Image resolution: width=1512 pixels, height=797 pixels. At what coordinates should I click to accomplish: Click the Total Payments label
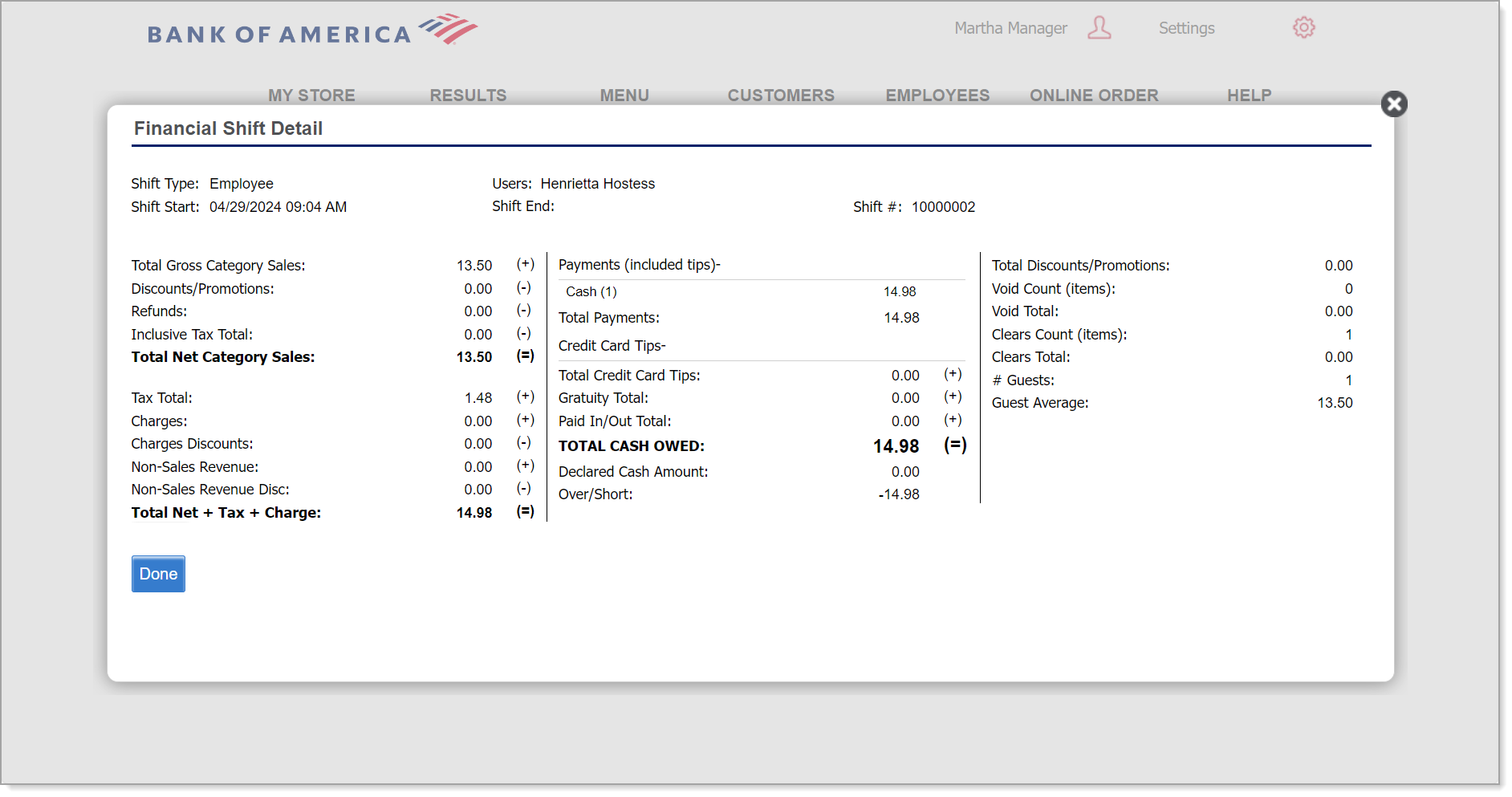click(609, 318)
